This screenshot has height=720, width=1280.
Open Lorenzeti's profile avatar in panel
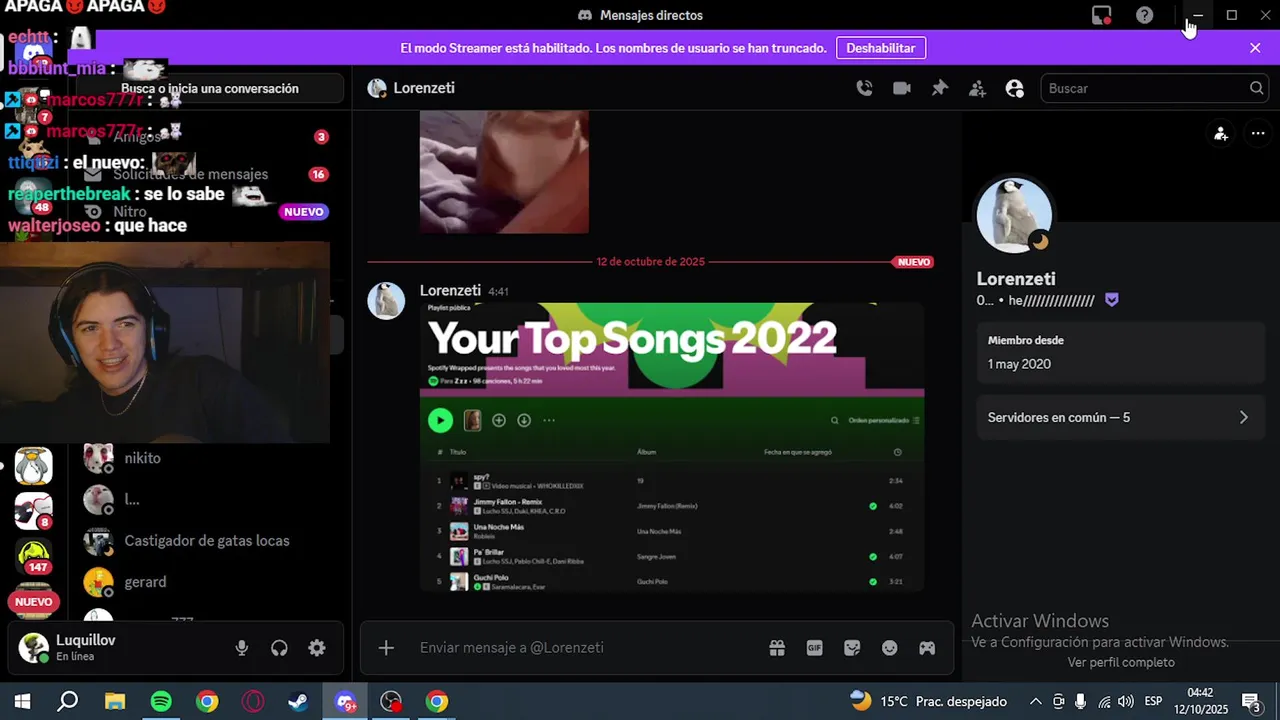[1014, 215]
